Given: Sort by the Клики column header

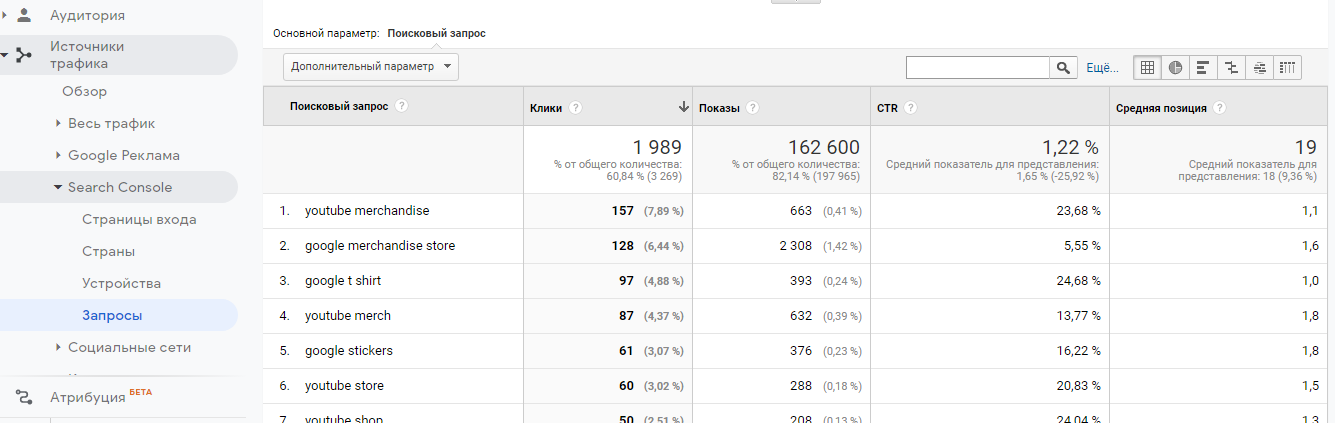Looking at the screenshot, I should 546,108.
